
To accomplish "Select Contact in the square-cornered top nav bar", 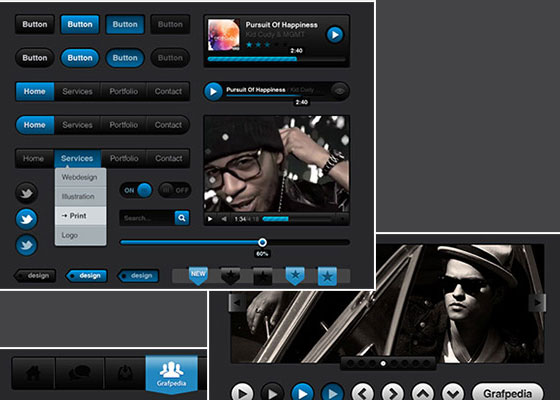I will (x=168, y=91).
